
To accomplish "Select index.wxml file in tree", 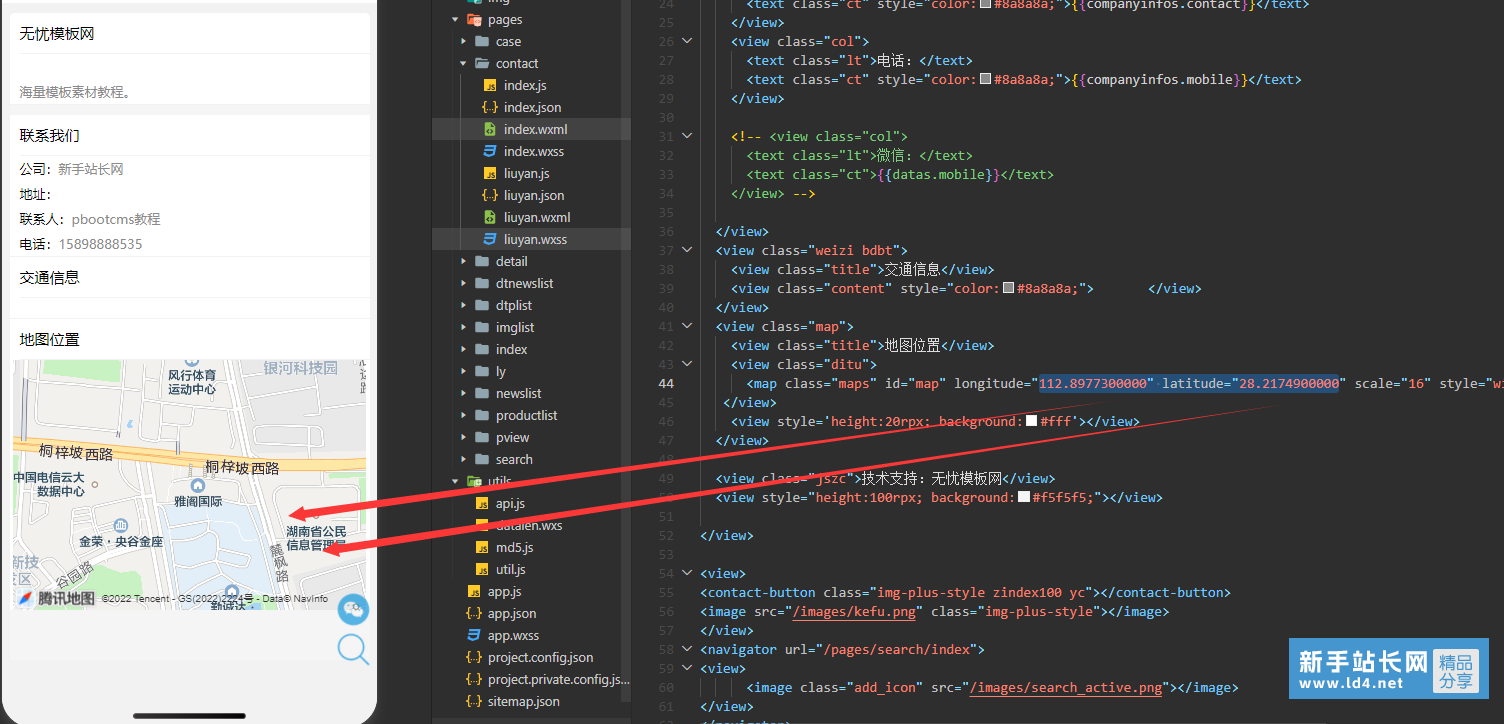I will tap(535, 129).
